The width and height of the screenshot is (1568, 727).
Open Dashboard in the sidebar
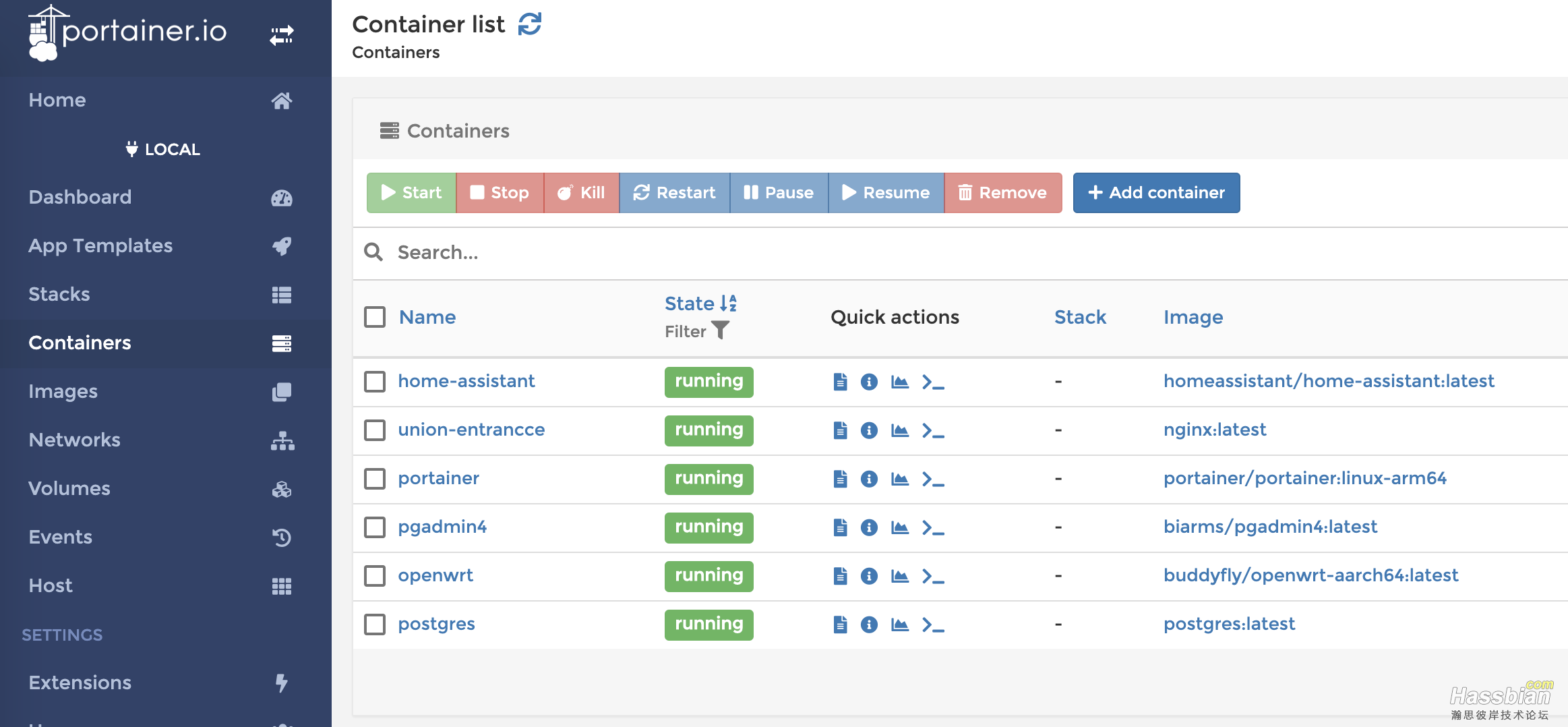(x=165, y=197)
